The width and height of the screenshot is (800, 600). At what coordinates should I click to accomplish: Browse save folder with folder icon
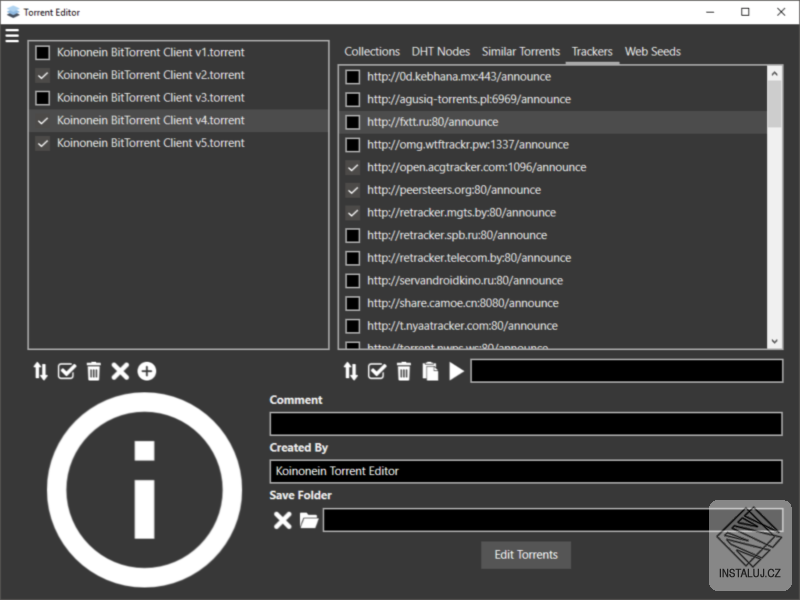[x=309, y=520]
